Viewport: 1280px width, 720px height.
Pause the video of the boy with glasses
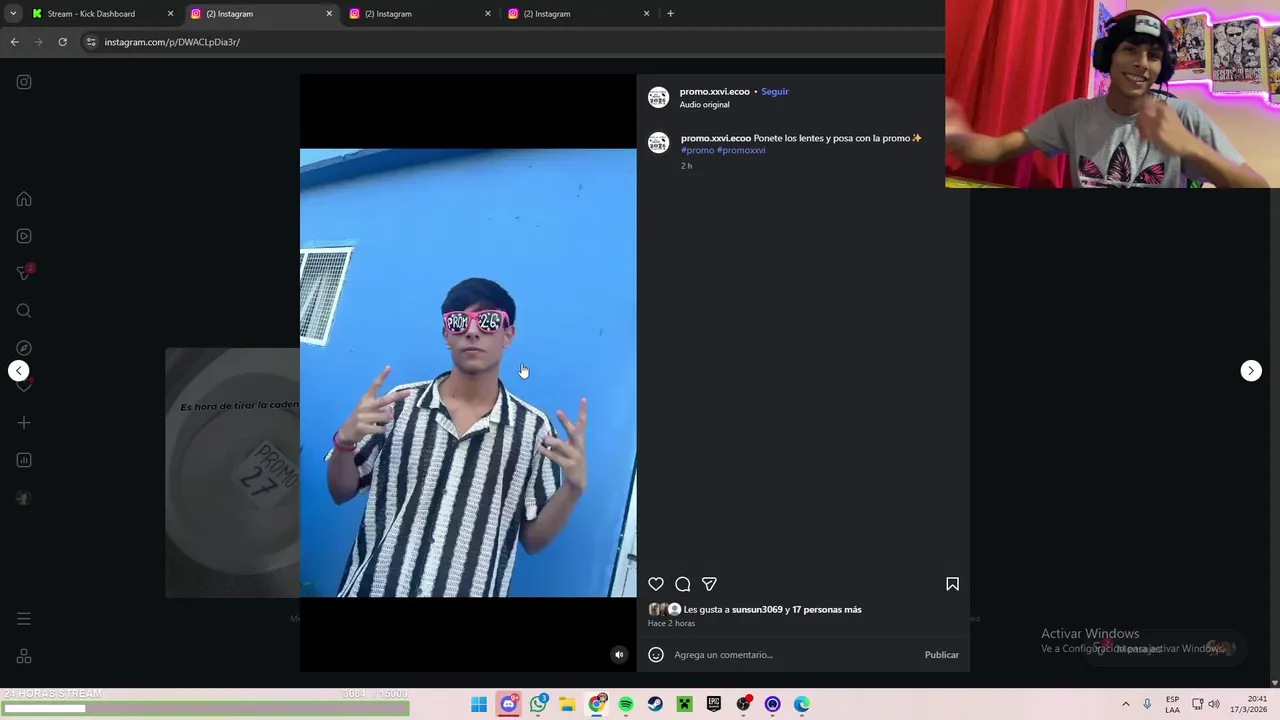point(468,373)
